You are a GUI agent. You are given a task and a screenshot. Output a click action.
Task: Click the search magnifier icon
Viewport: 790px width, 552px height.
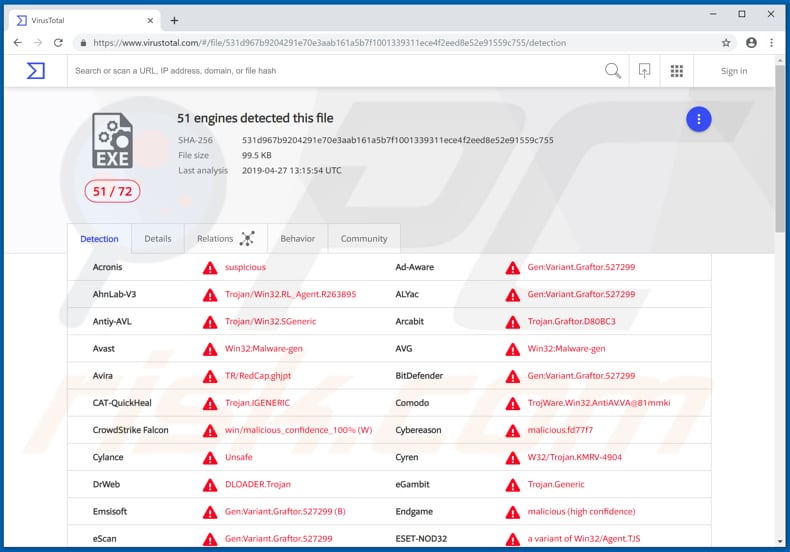click(x=612, y=70)
